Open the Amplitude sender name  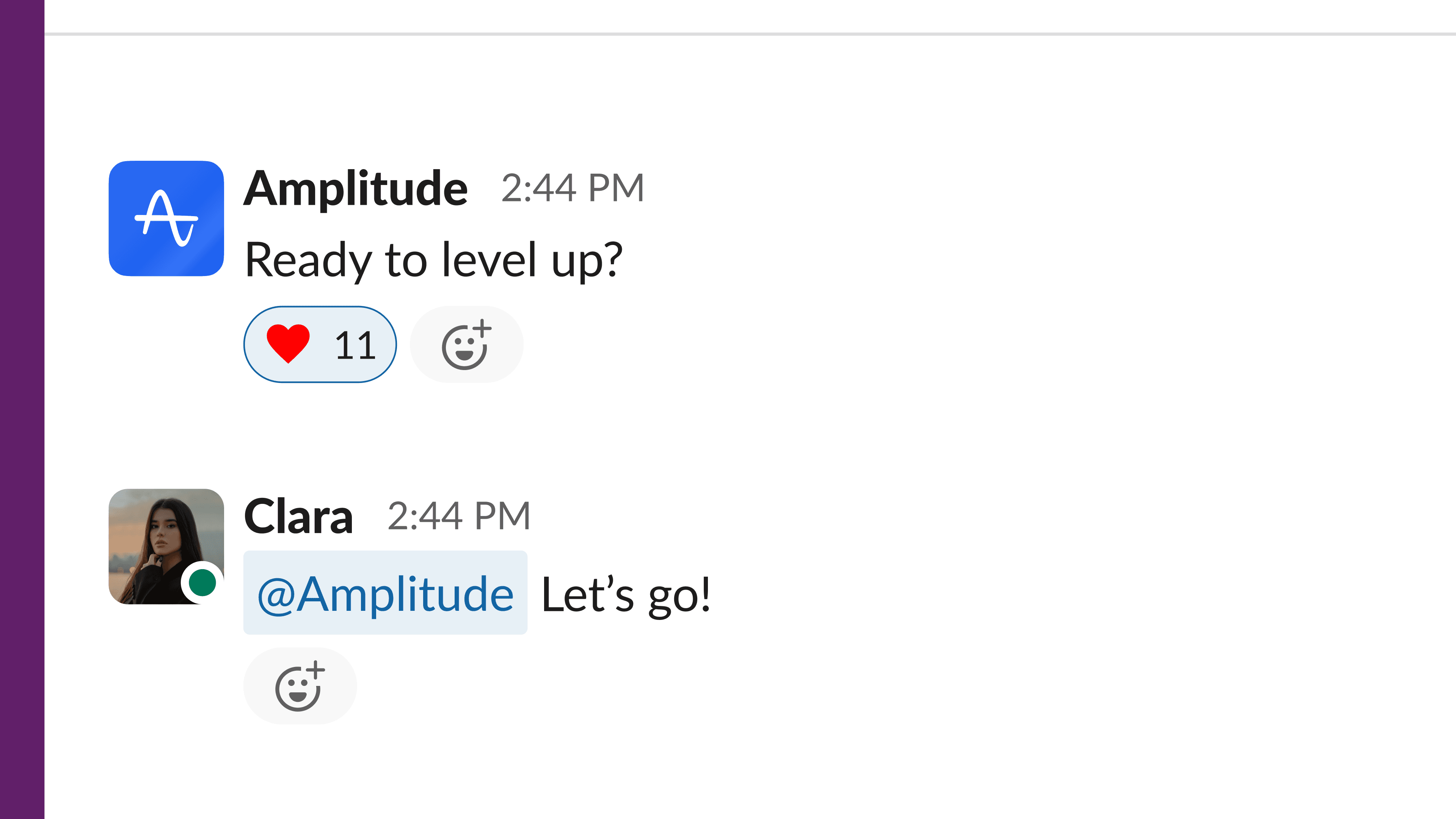pyautogui.click(x=356, y=188)
